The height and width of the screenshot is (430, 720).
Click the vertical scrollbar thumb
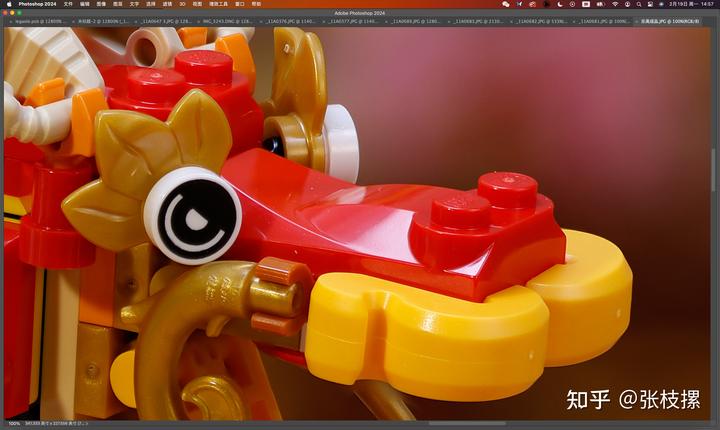713,170
